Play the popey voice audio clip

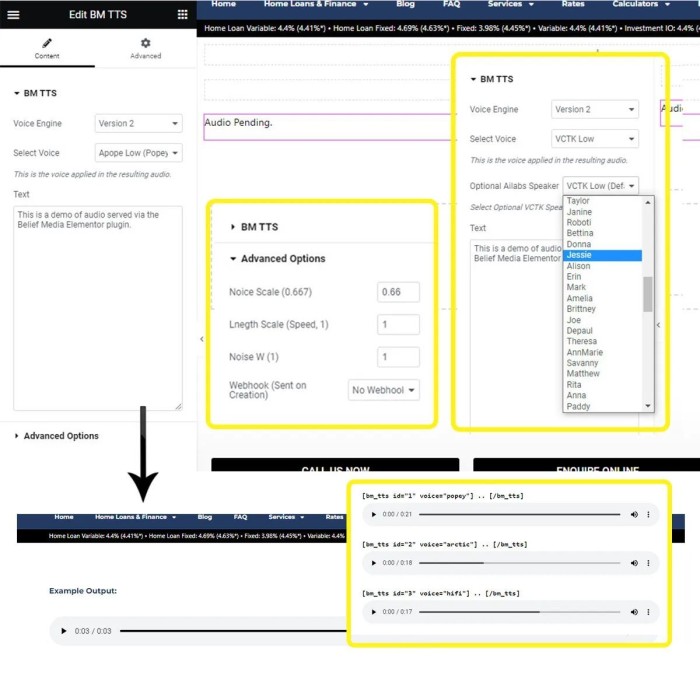point(374,514)
